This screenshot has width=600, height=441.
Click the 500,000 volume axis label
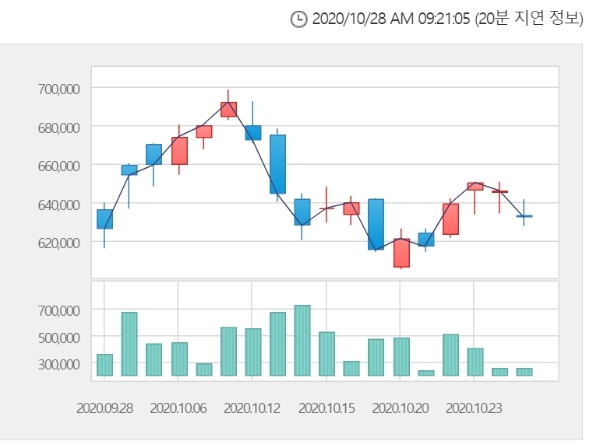click(x=58, y=337)
